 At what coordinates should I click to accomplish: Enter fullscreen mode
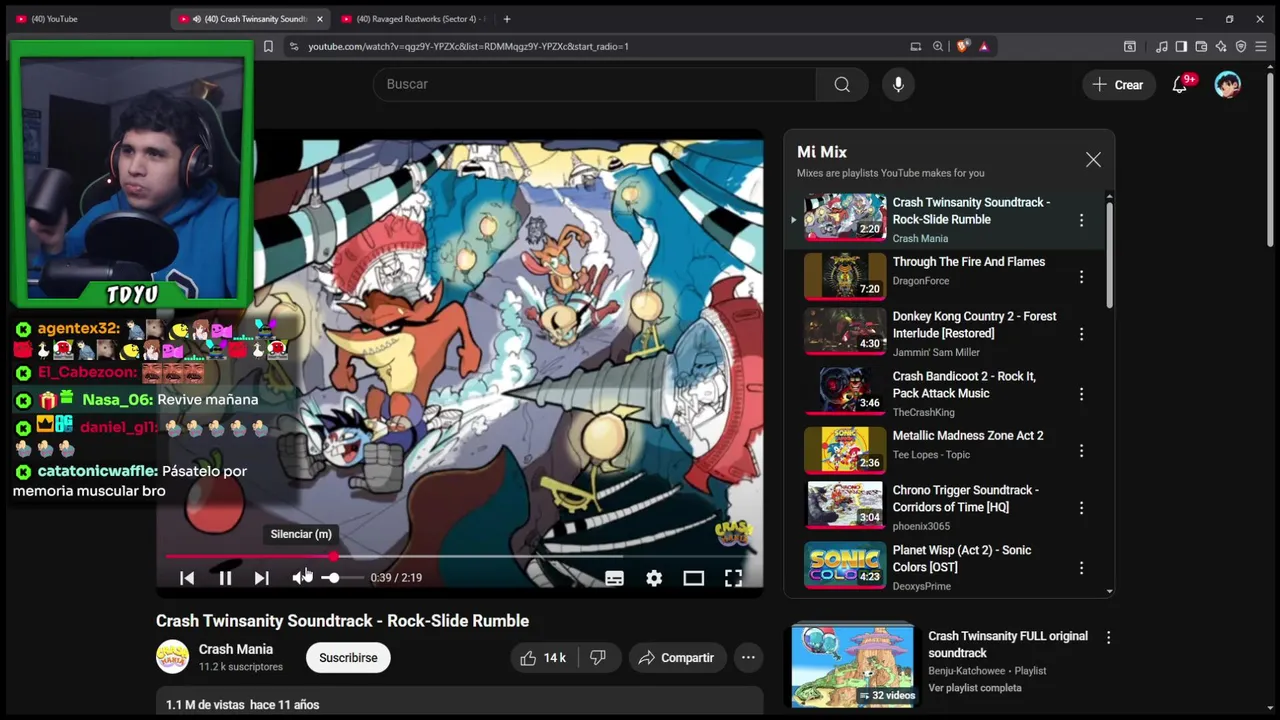pos(733,578)
